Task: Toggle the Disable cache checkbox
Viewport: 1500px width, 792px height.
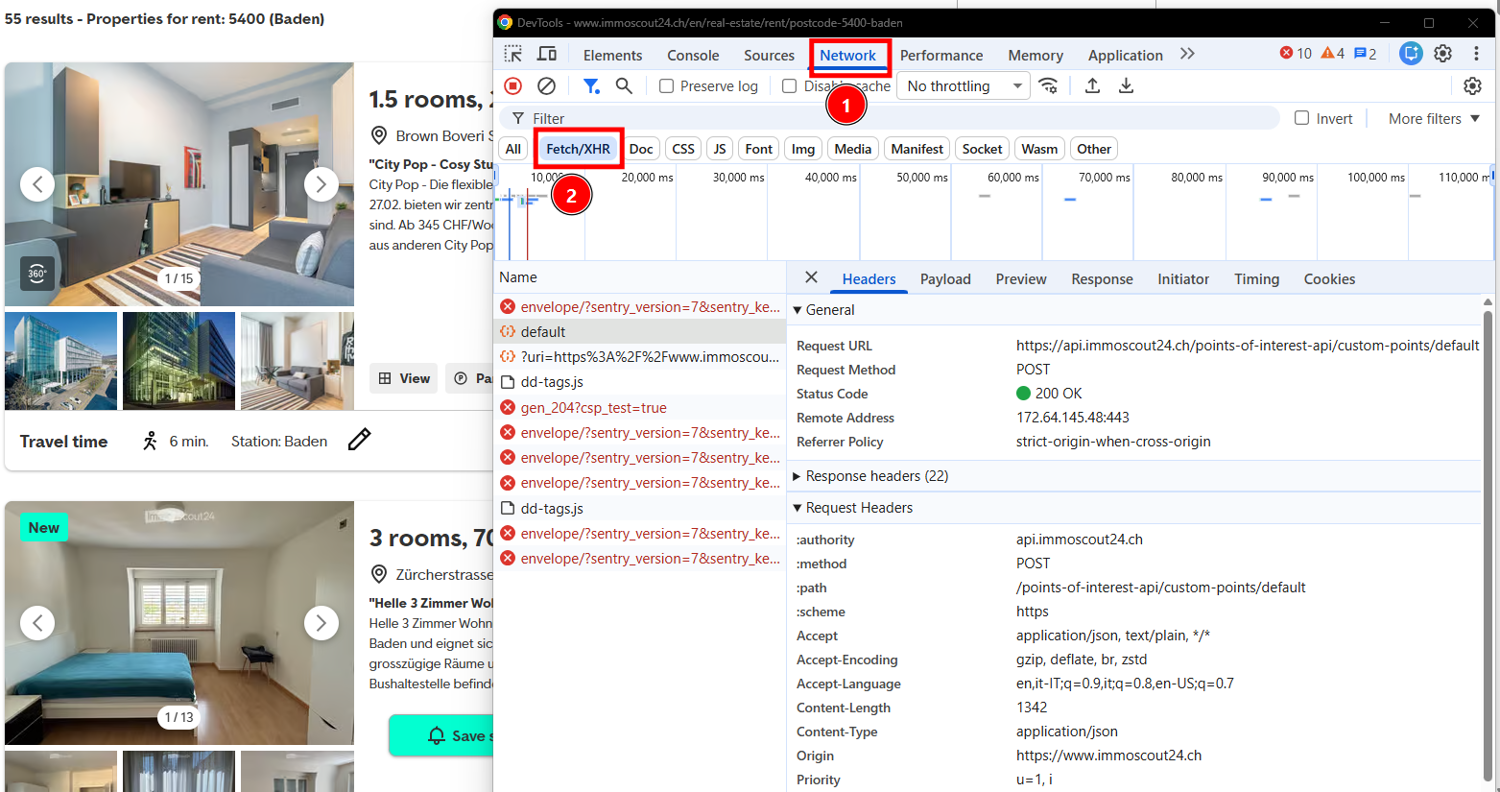Action: point(789,86)
